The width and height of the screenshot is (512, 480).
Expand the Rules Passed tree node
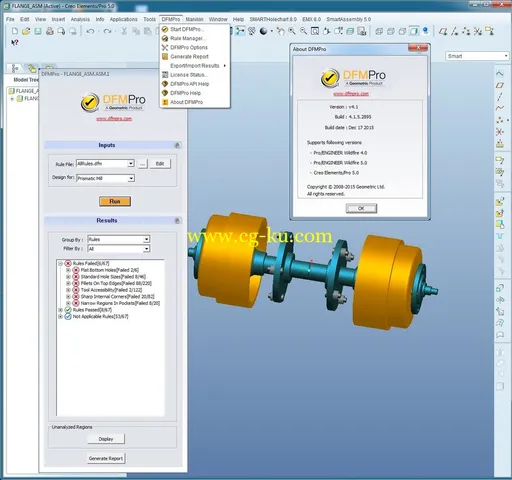(x=60, y=310)
